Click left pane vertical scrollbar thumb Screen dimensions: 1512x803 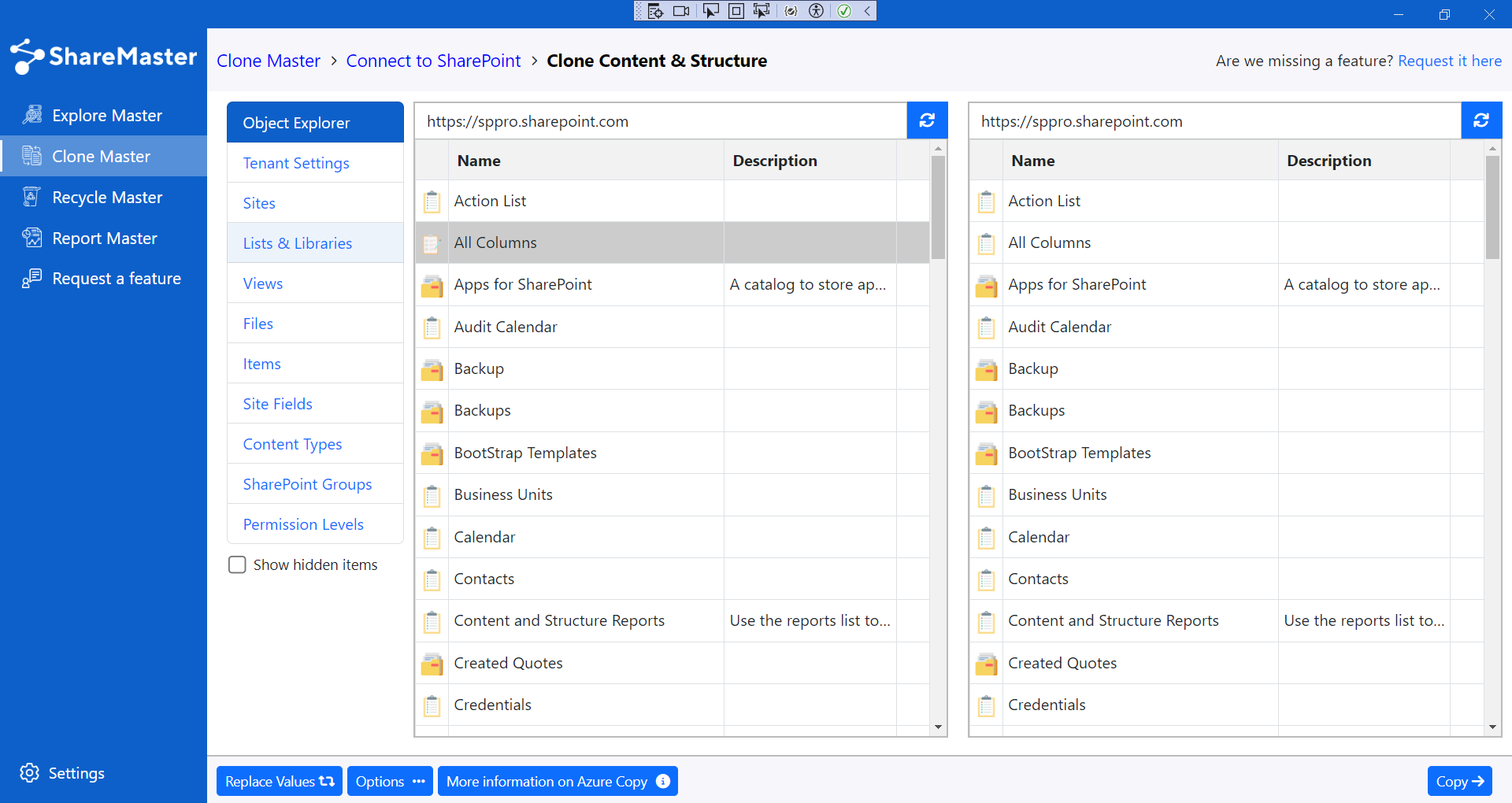tap(938, 207)
